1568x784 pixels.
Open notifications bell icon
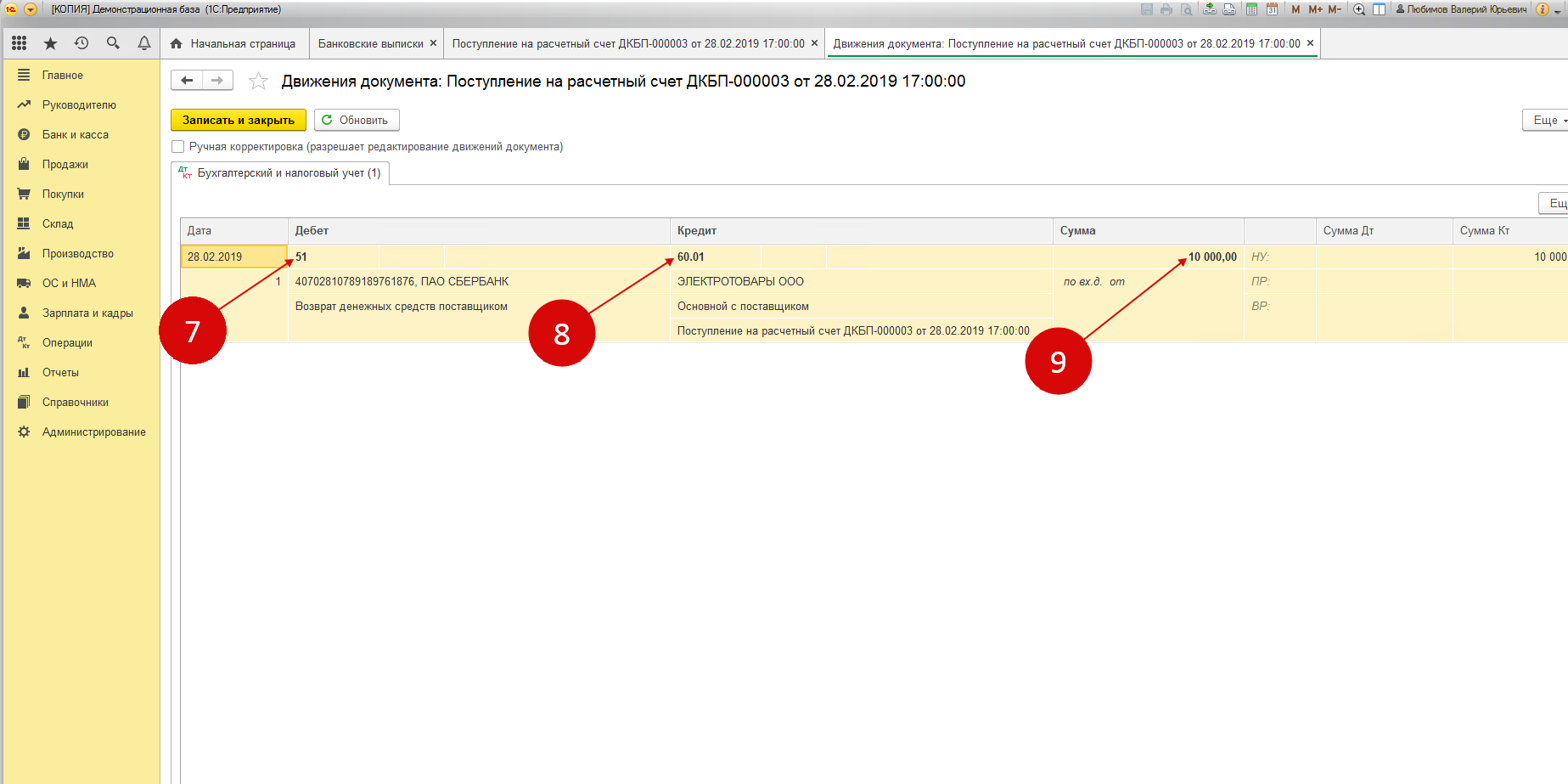(144, 43)
